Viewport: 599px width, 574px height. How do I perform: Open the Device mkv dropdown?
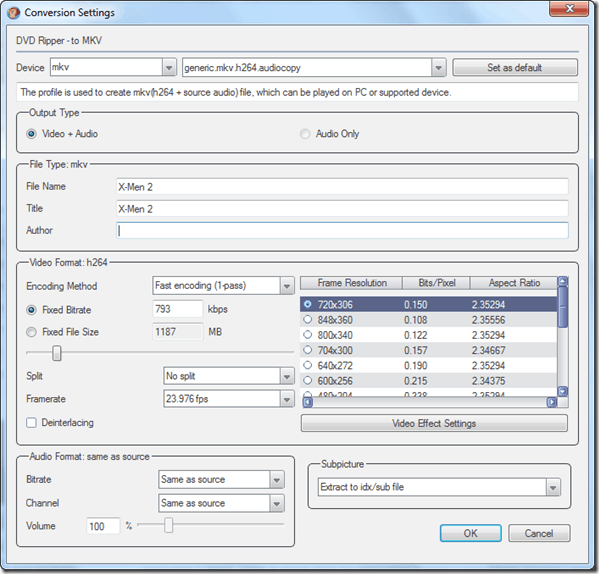tap(168, 68)
